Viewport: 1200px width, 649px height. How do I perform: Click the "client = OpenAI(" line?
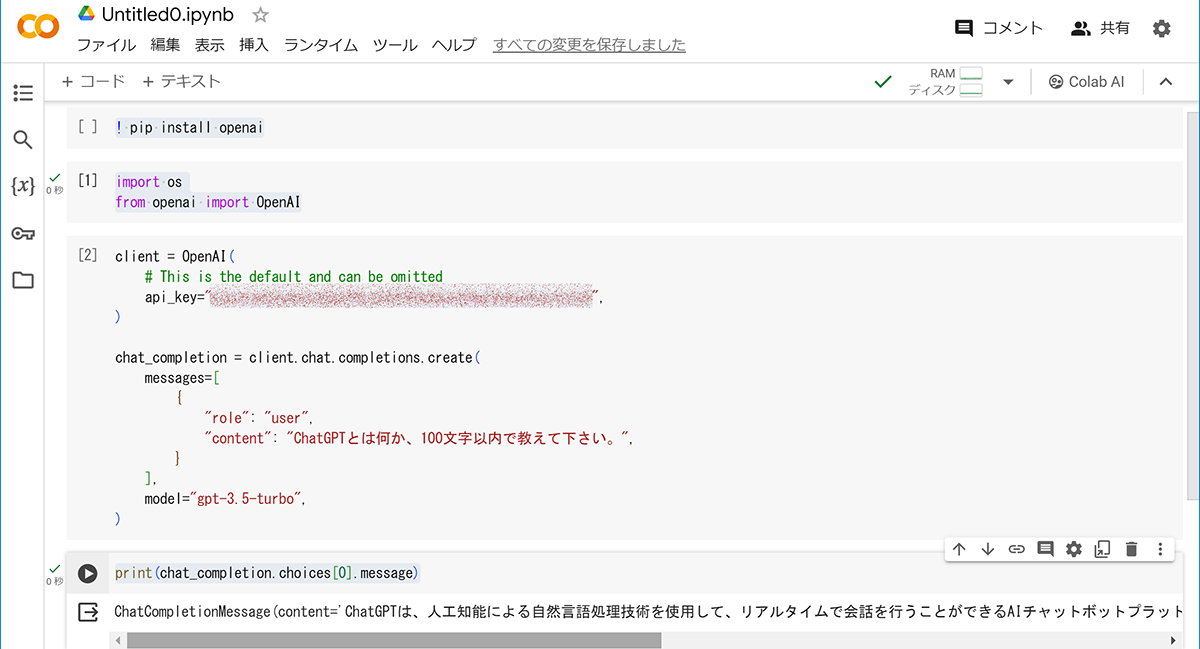coord(175,256)
